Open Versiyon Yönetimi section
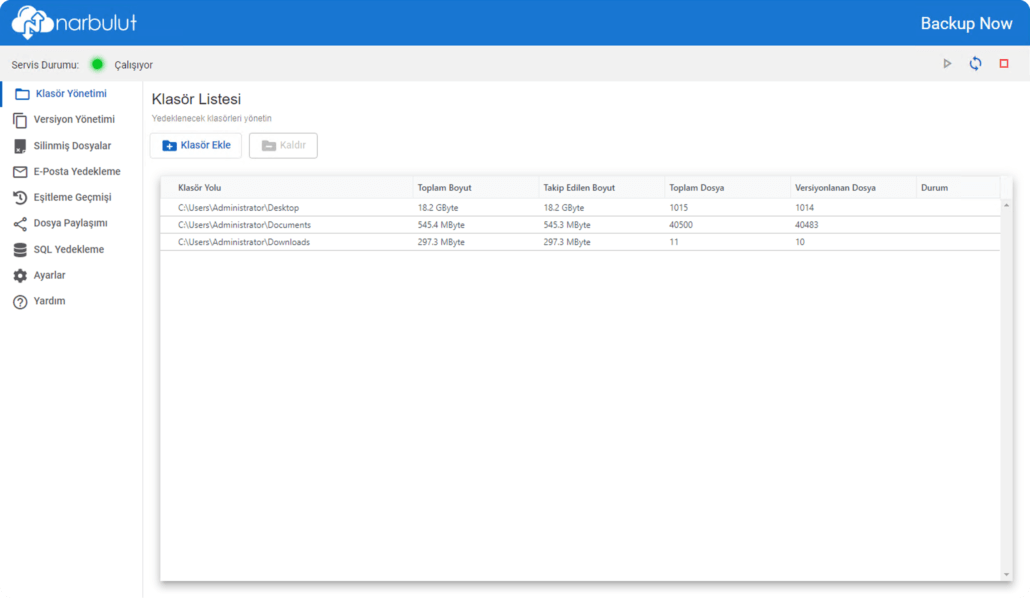The width and height of the screenshot is (1030, 598). (73, 120)
